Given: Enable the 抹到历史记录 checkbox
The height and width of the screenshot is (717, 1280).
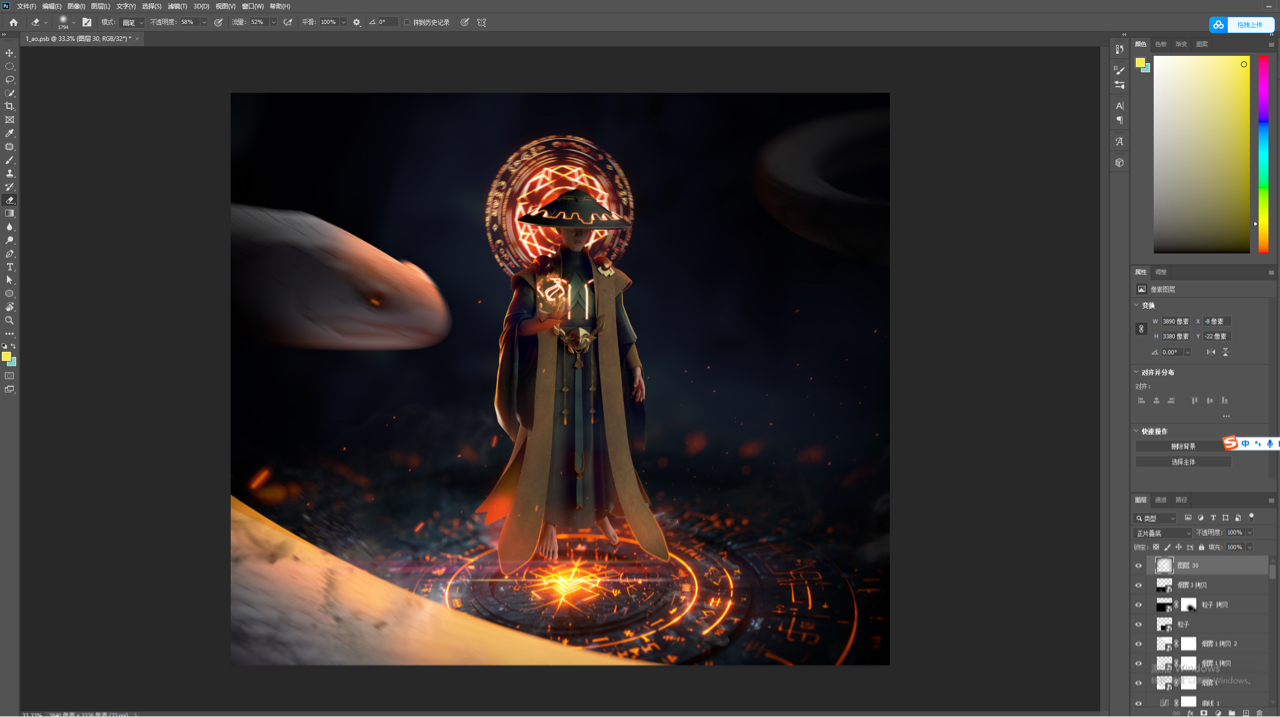Looking at the screenshot, I should [x=406, y=22].
